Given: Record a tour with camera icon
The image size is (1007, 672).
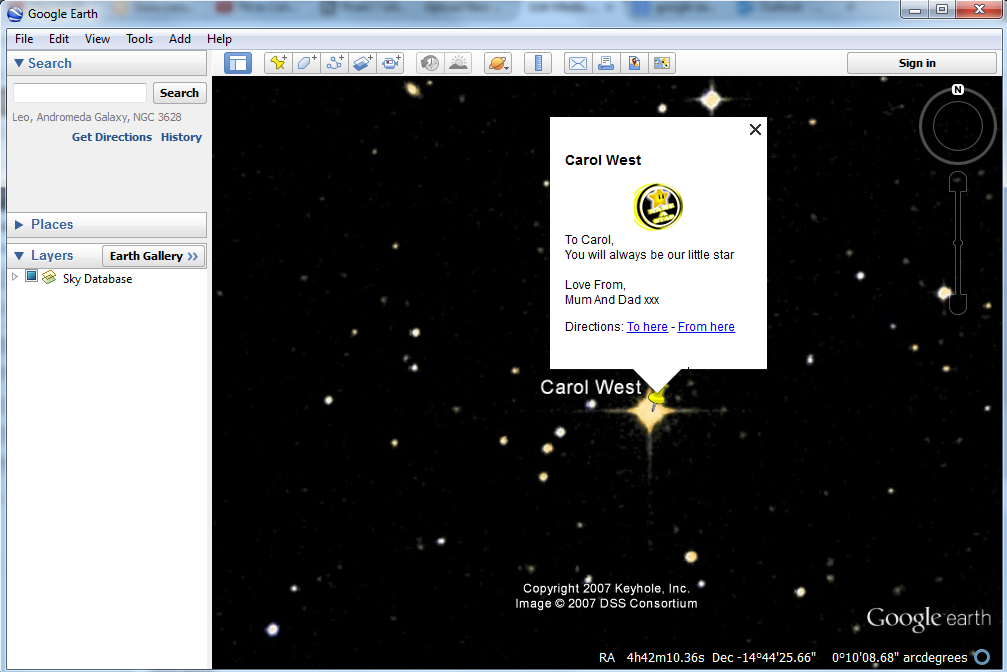Looking at the screenshot, I should 391,63.
